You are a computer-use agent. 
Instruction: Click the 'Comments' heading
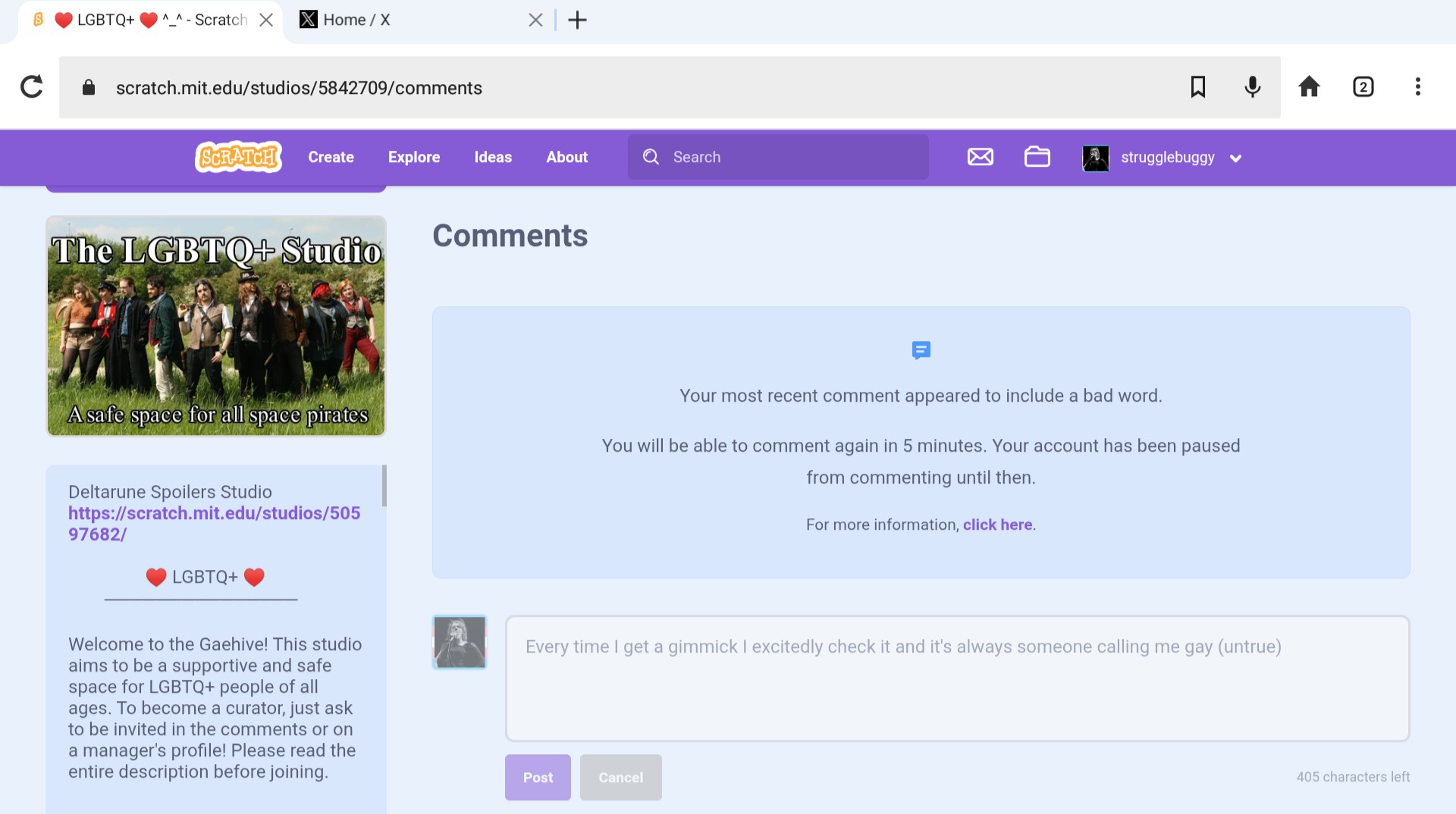click(x=510, y=236)
